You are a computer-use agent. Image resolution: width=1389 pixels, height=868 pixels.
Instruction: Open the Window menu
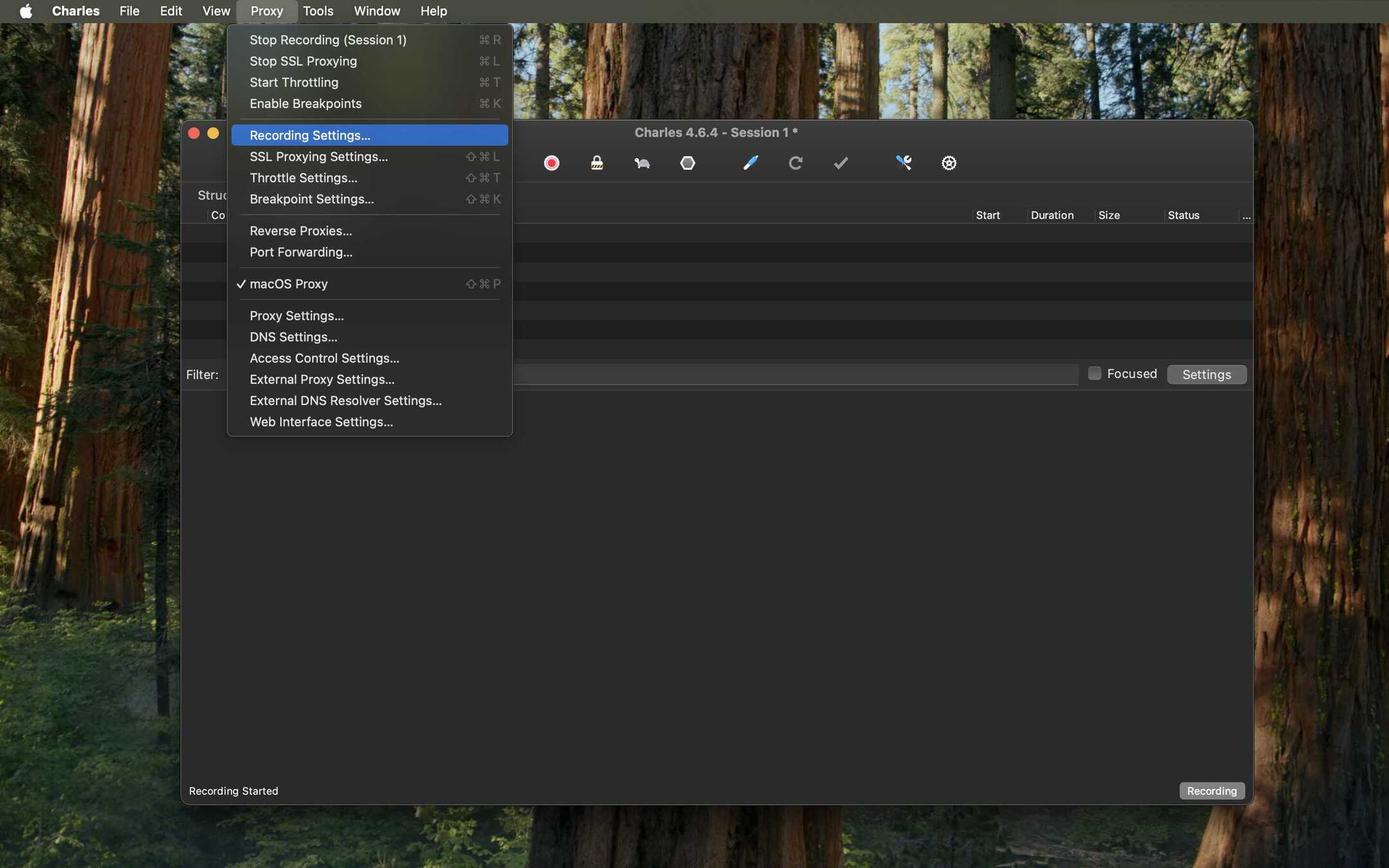(377, 11)
